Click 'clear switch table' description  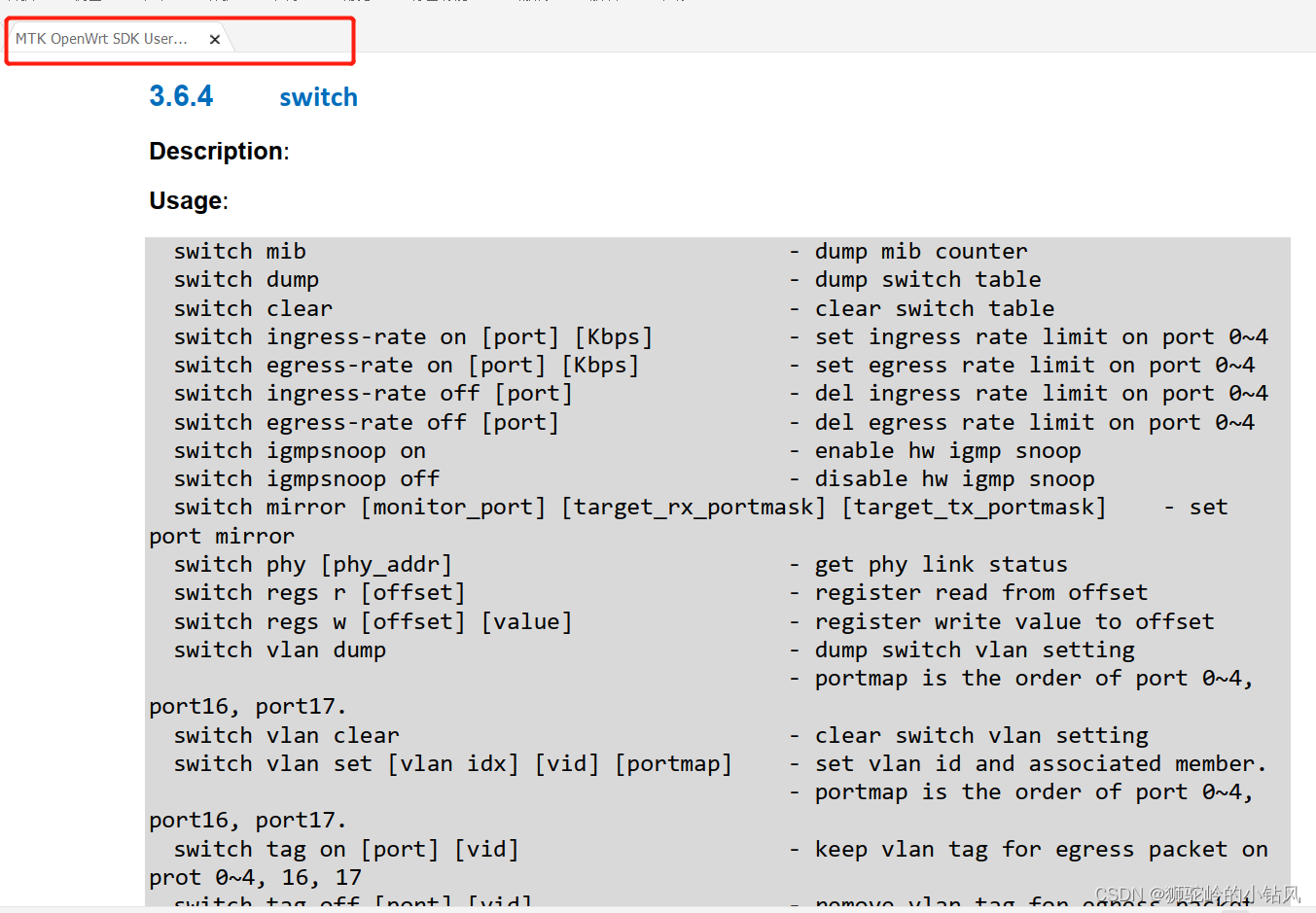pos(935,309)
